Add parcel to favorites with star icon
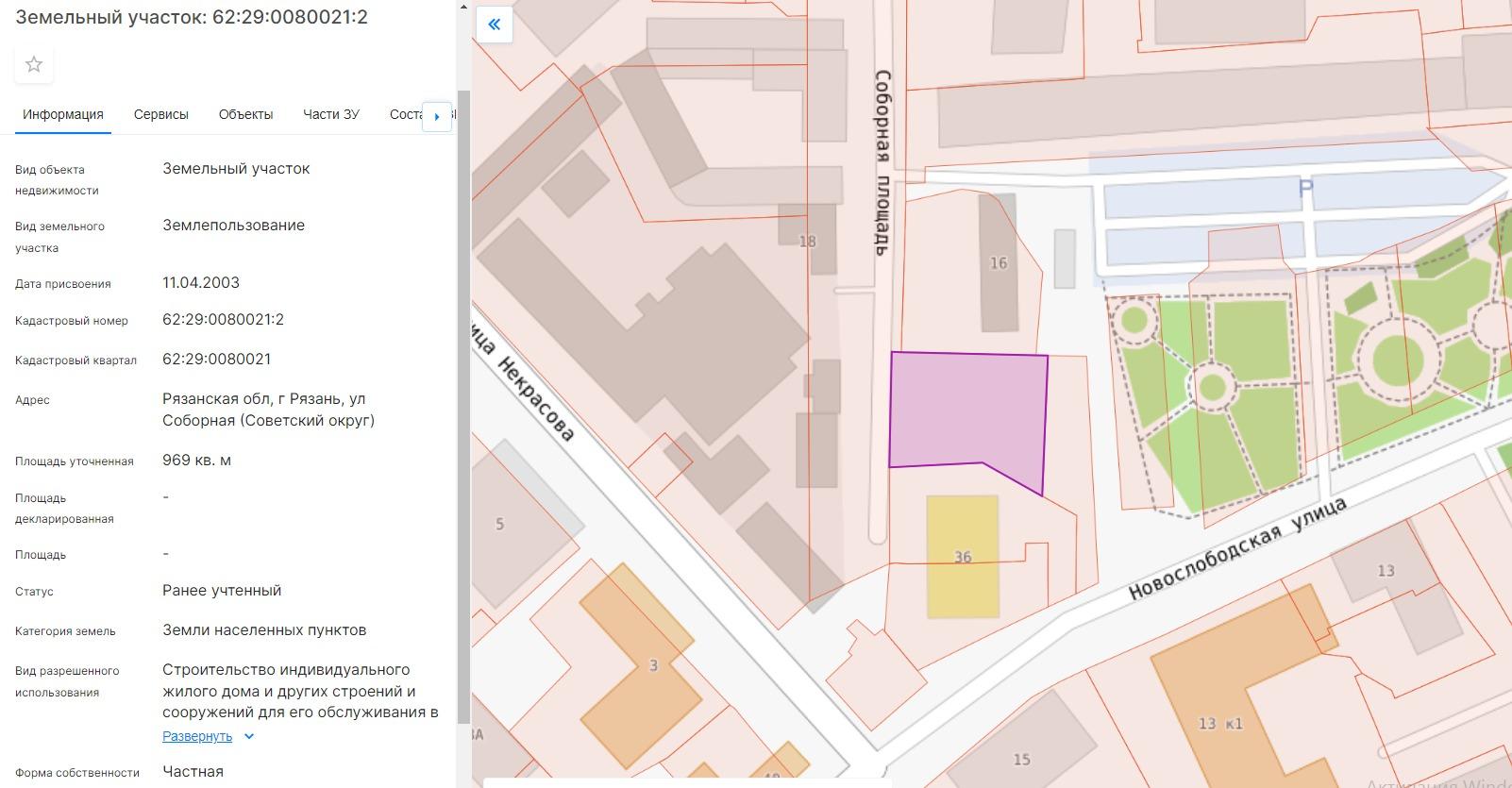This screenshot has width=1512, height=788. 34,64
